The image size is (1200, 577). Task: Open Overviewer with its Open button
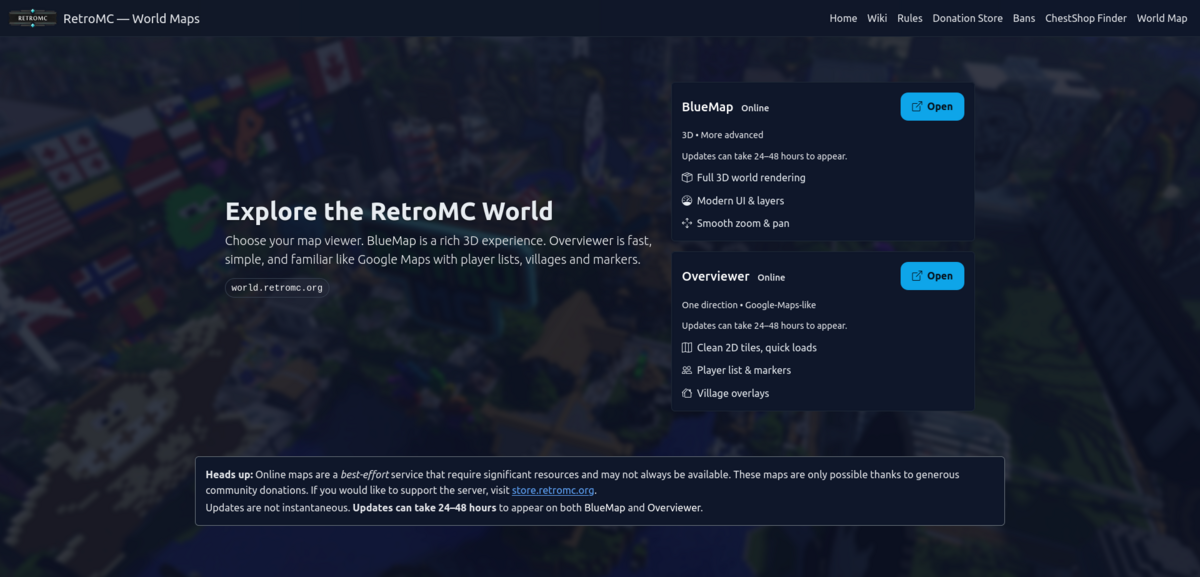(932, 276)
